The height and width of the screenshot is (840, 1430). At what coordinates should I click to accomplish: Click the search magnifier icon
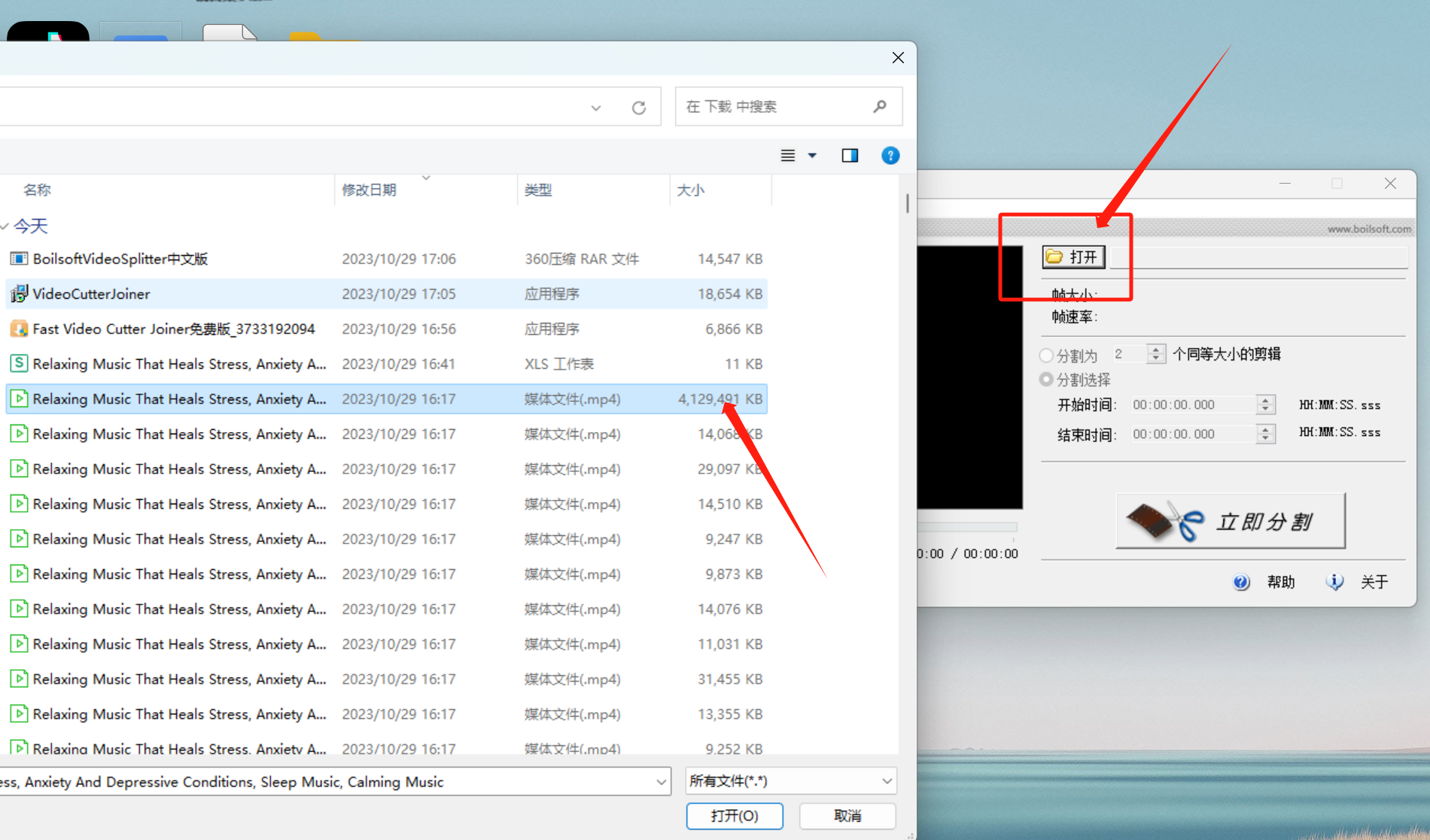pyautogui.click(x=879, y=107)
